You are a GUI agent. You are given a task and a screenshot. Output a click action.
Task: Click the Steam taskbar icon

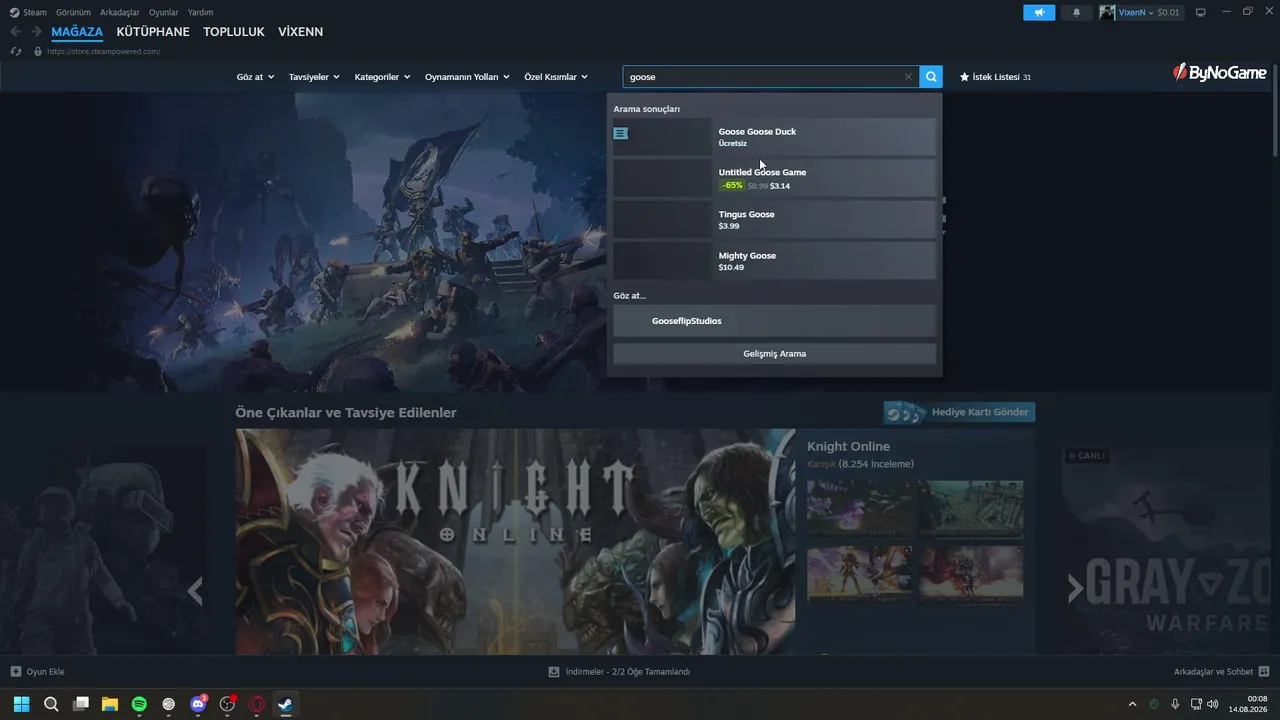click(x=286, y=704)
